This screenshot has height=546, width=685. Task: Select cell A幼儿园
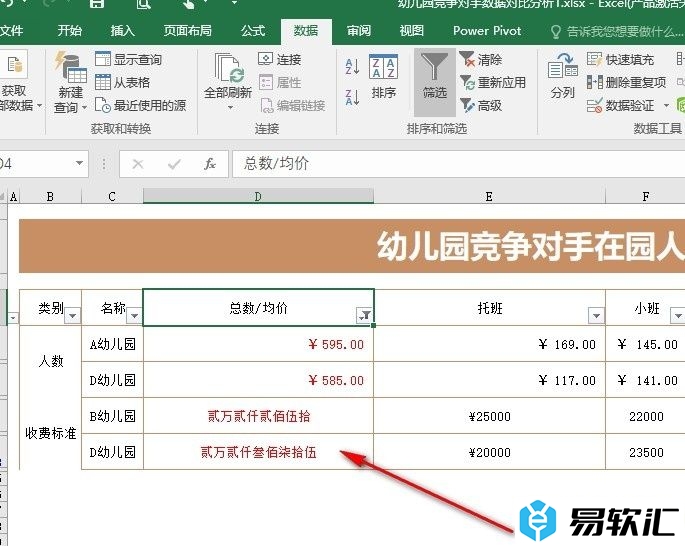point(112,344)
